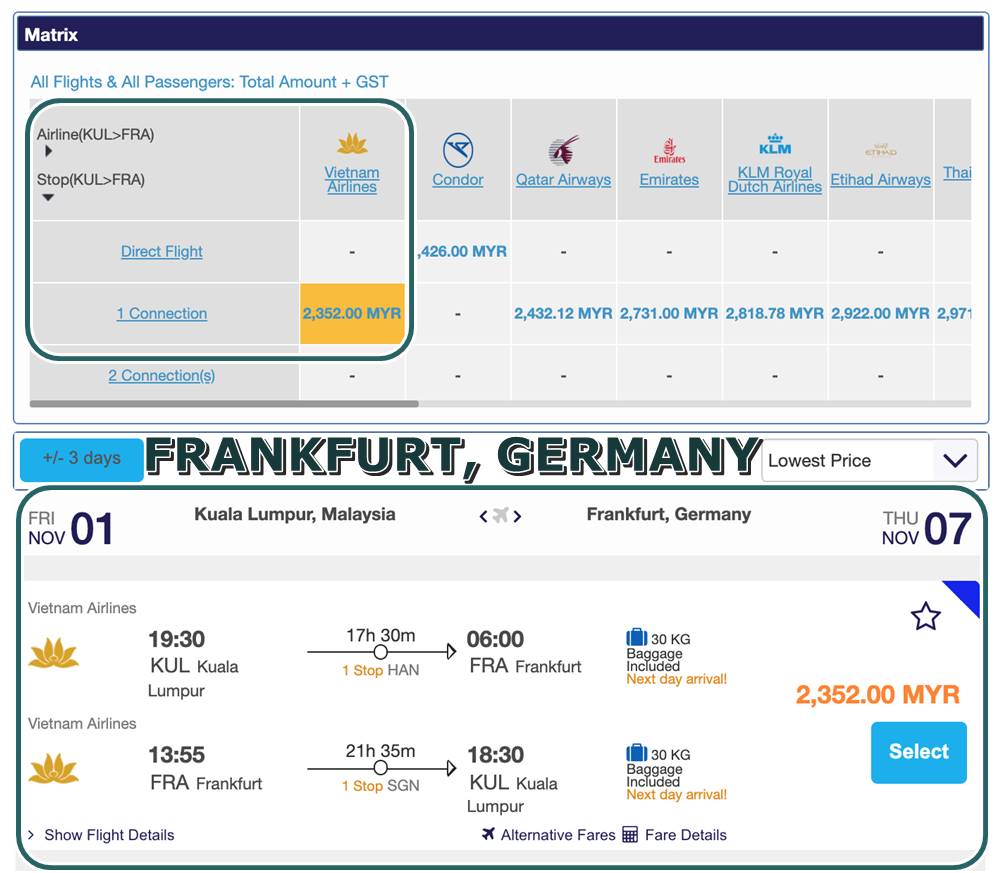
Task: Open the Condor airline link
Action: coord(458,180)
